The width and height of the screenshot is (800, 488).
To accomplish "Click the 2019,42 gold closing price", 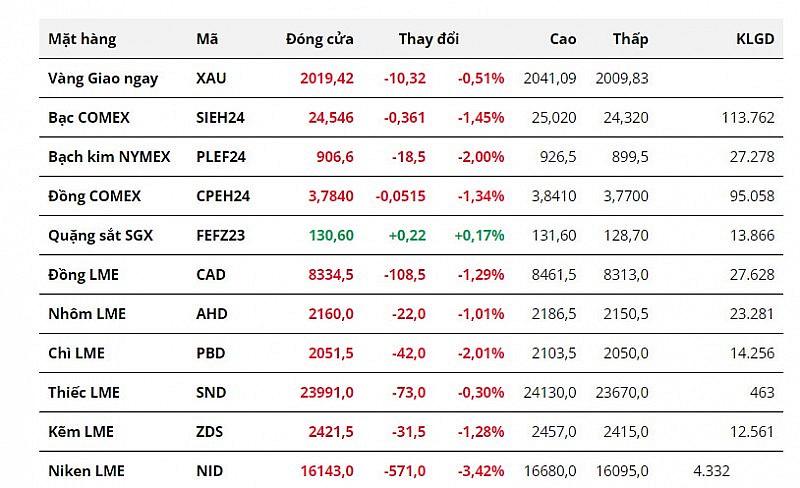I will [x=327, y=78].
